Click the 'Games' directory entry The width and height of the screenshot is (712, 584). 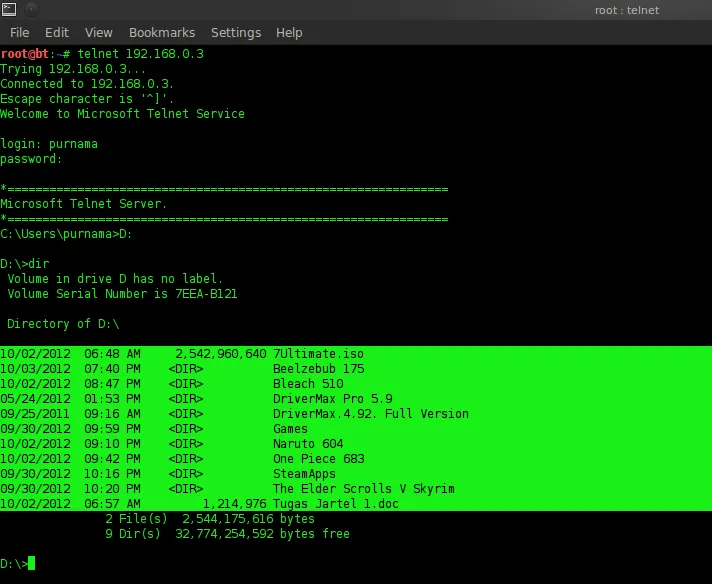point(291,429)
